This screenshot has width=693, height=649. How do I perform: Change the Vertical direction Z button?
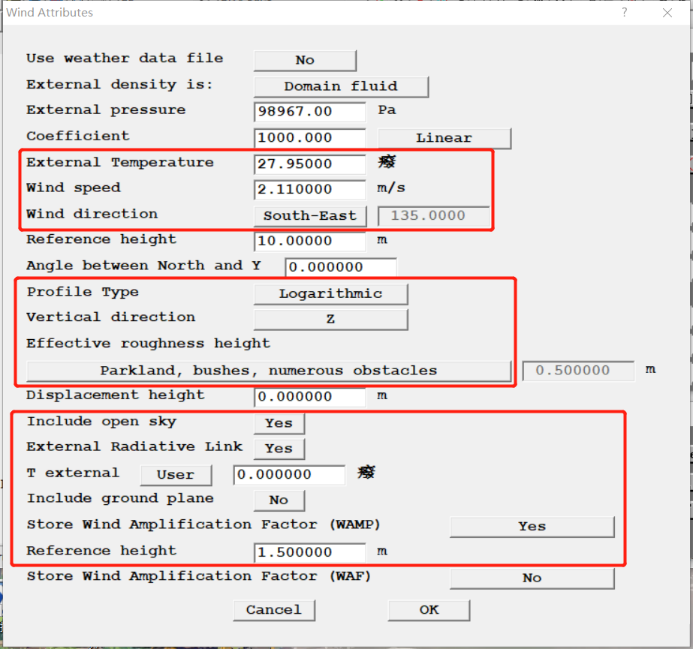(x=331, y=319)
